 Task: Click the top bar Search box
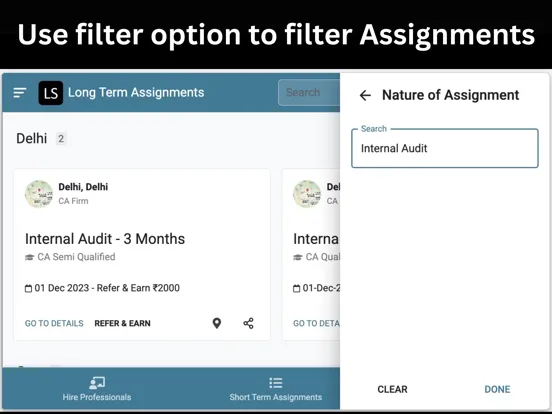pyautogui.click(x=309, y=93)
